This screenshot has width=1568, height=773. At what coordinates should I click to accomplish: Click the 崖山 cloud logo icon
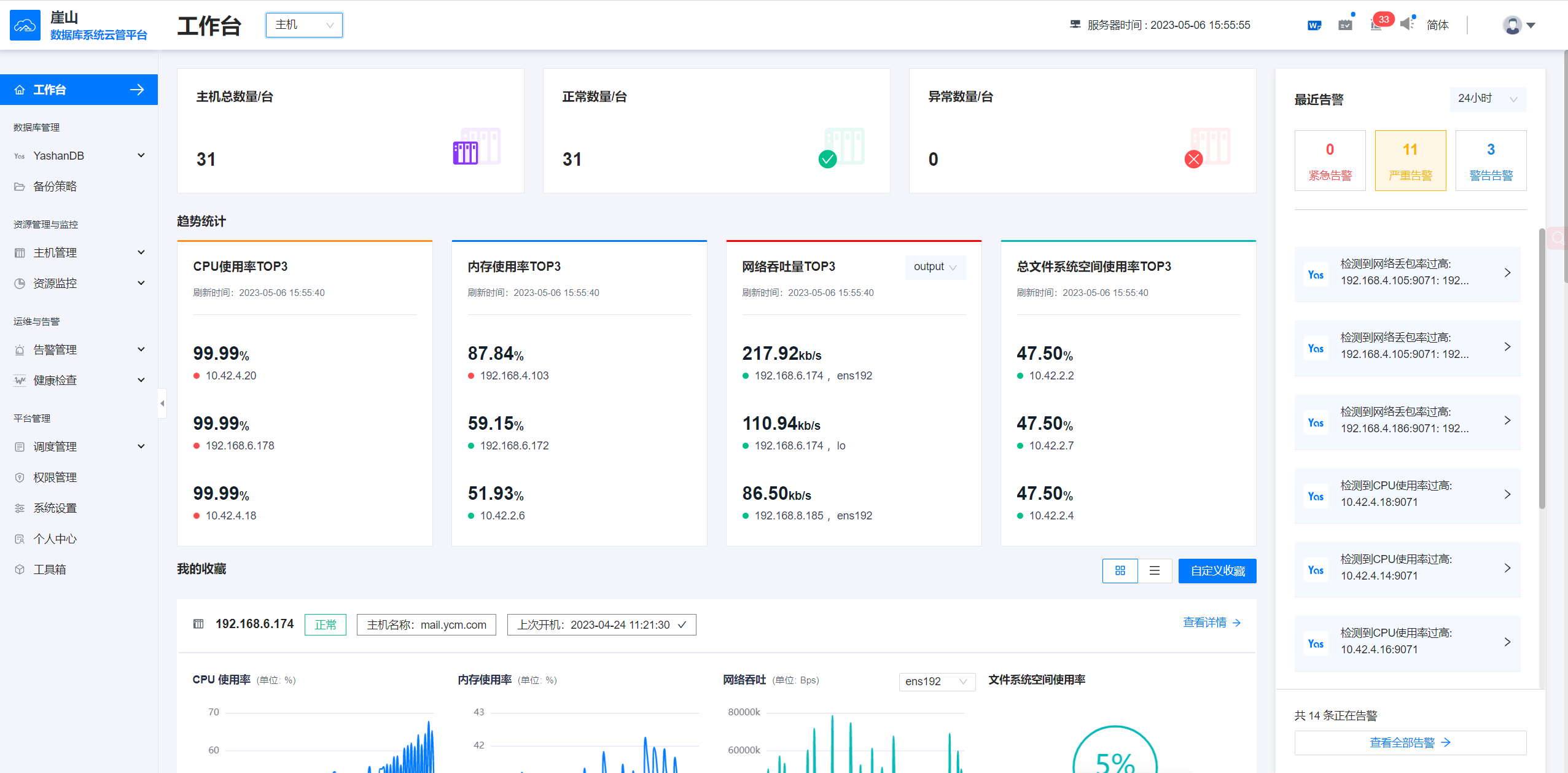[25, 25]
